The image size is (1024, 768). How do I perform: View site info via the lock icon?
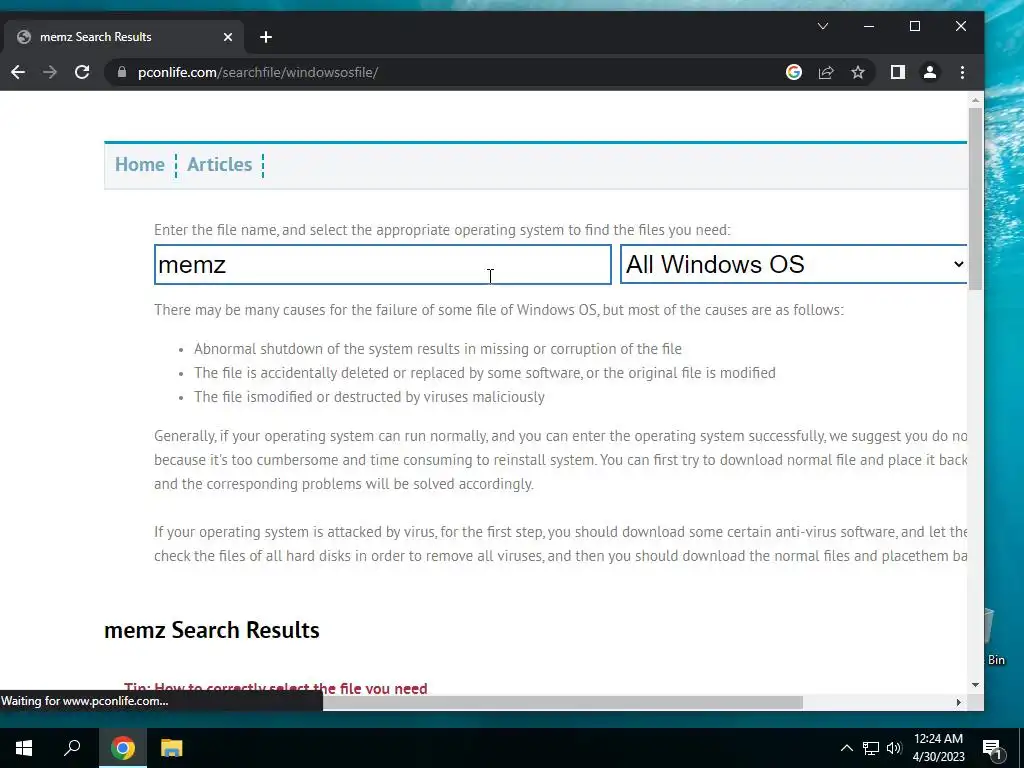pyautogui.click(x=121, y=72)
